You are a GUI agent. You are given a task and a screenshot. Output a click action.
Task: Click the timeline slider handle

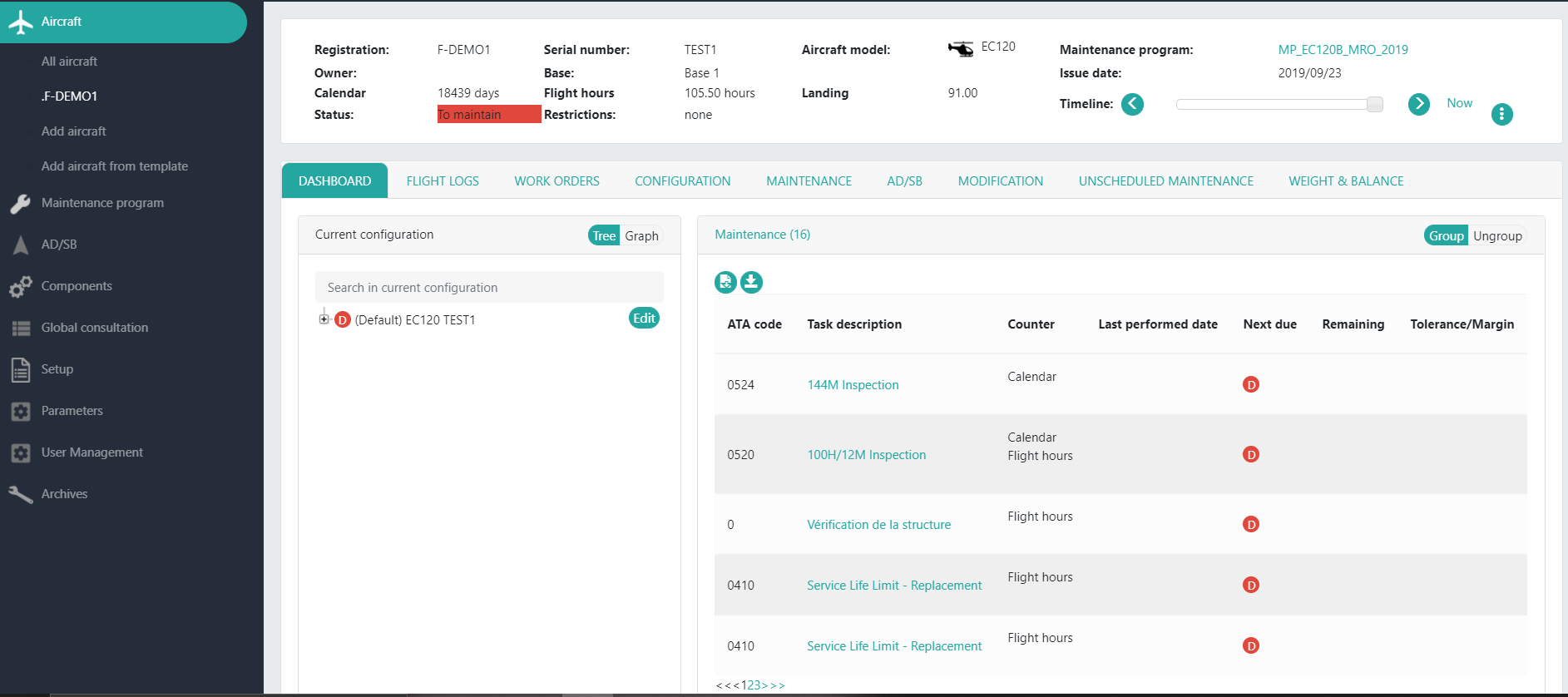(x=1375, y=104)
